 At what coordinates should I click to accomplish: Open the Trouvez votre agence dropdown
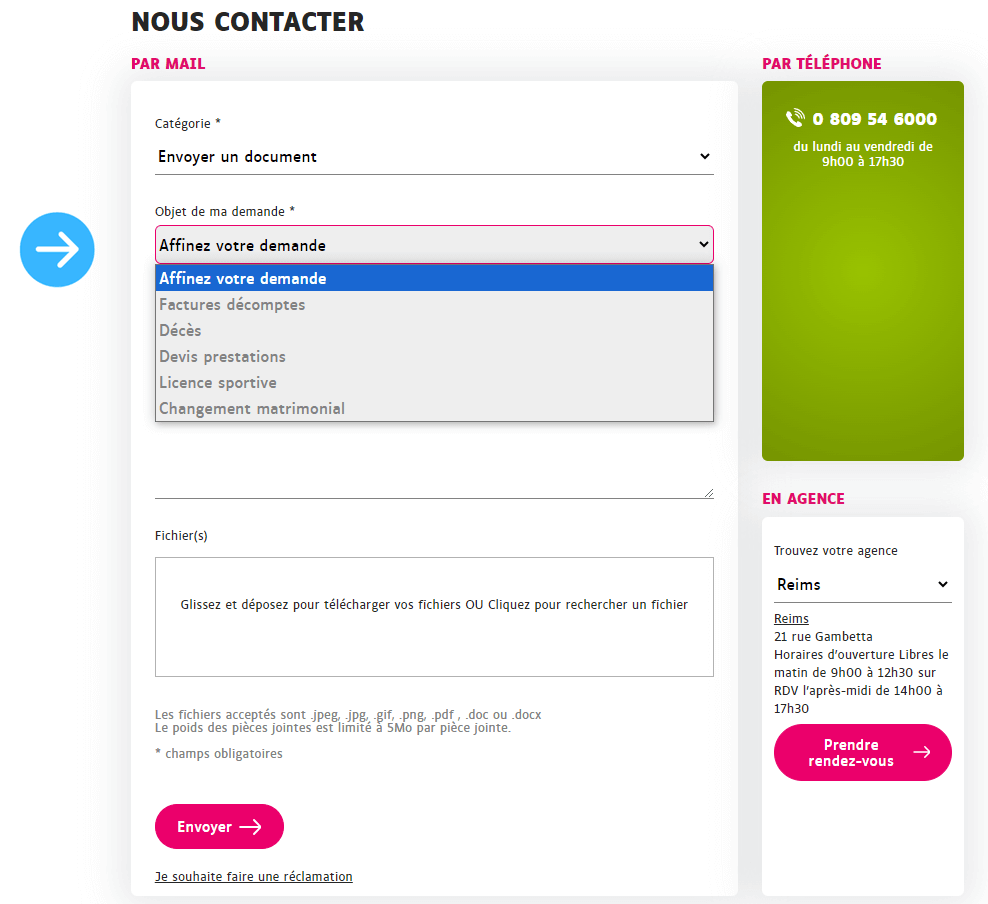click(x=862, y=585)
